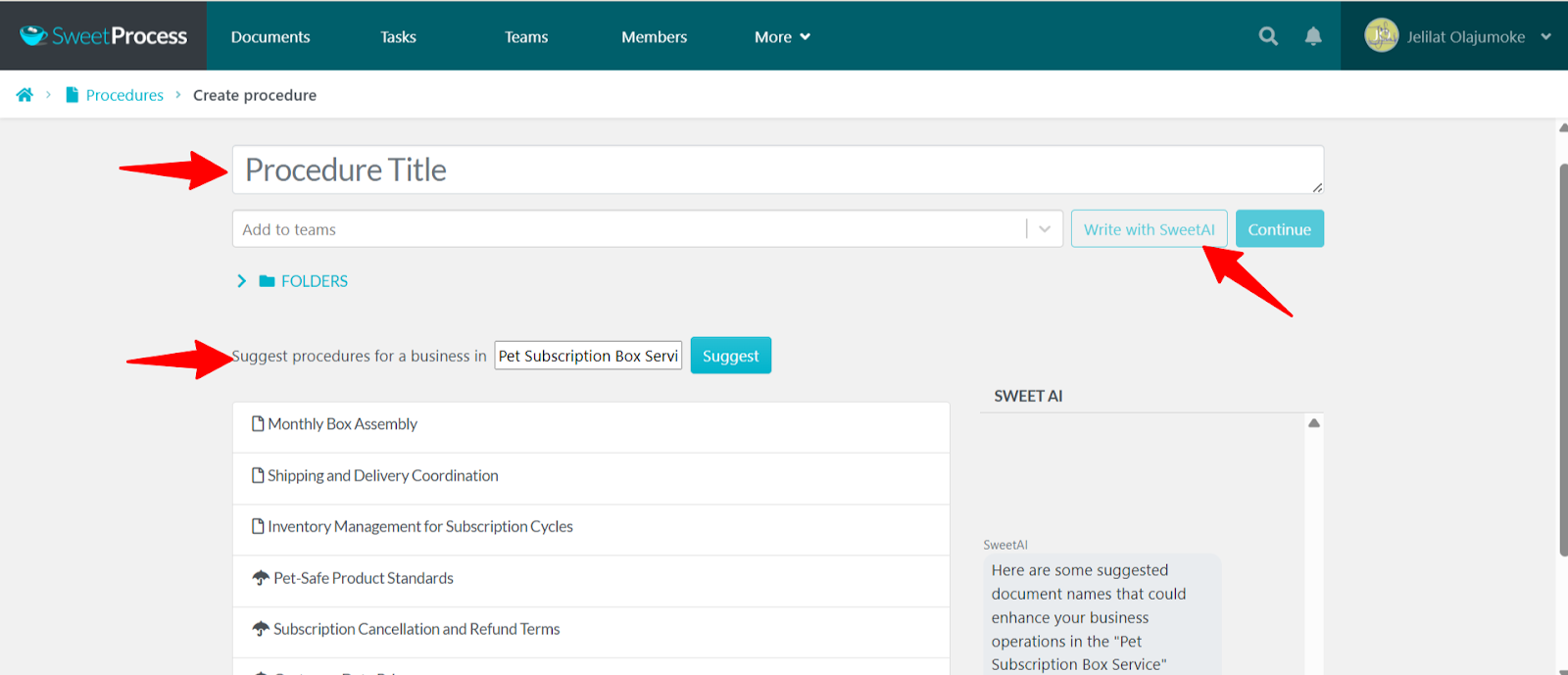The image size is (1568, 675).
Task: Click the SweetProcess logo
Action: point(104,36)
